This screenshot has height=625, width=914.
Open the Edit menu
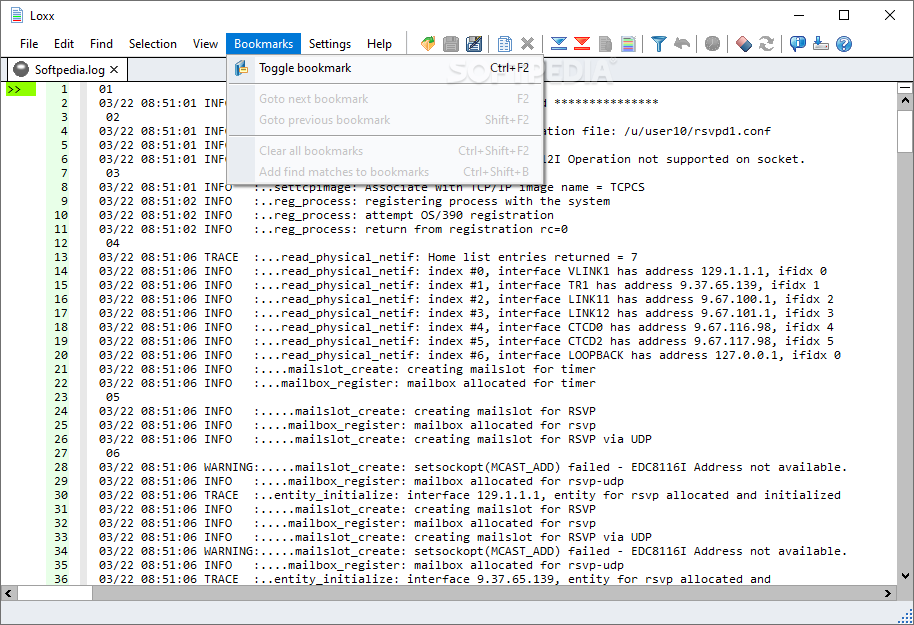(x=64, y=44)
